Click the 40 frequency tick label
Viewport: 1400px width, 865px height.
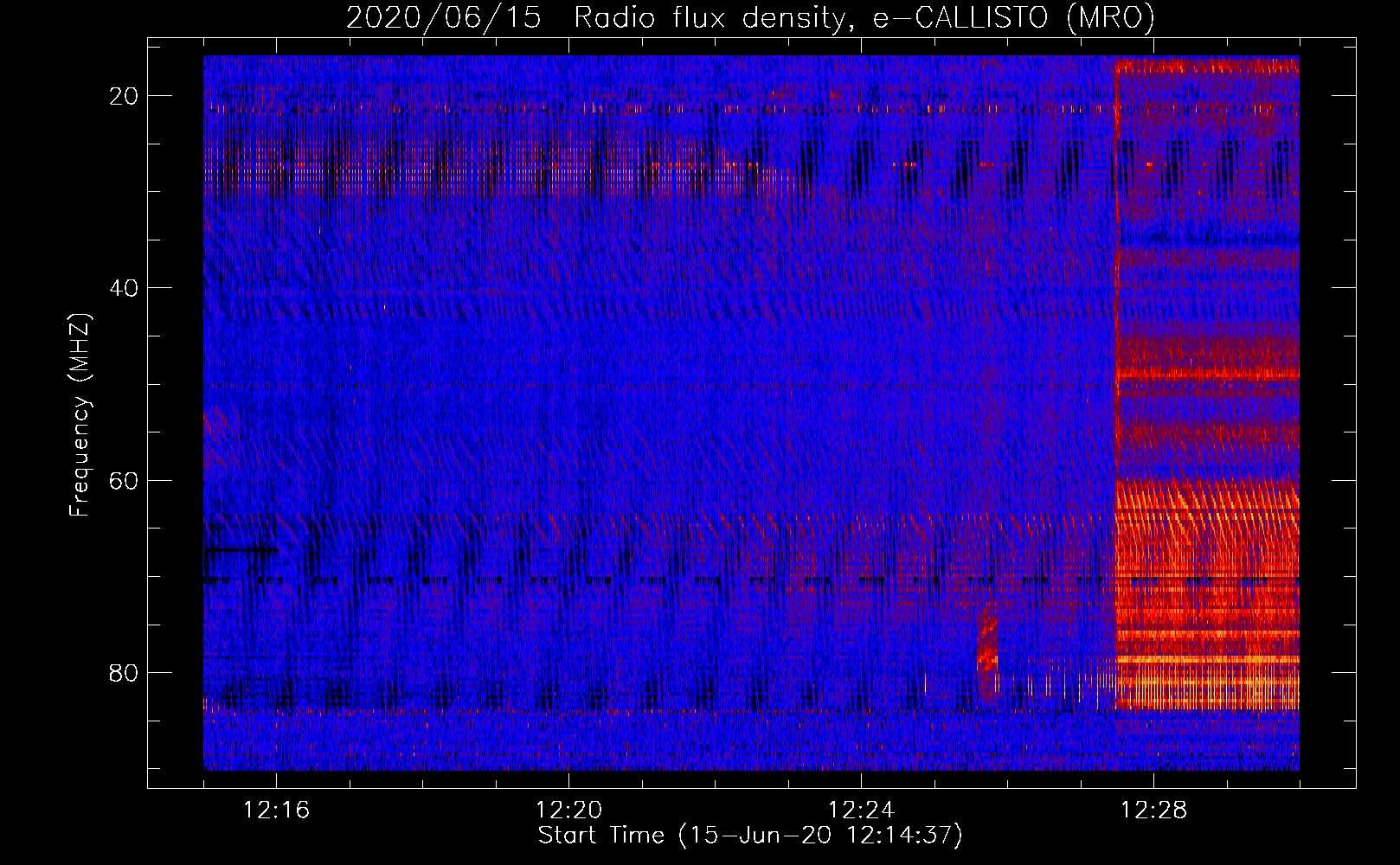(124, 288)
